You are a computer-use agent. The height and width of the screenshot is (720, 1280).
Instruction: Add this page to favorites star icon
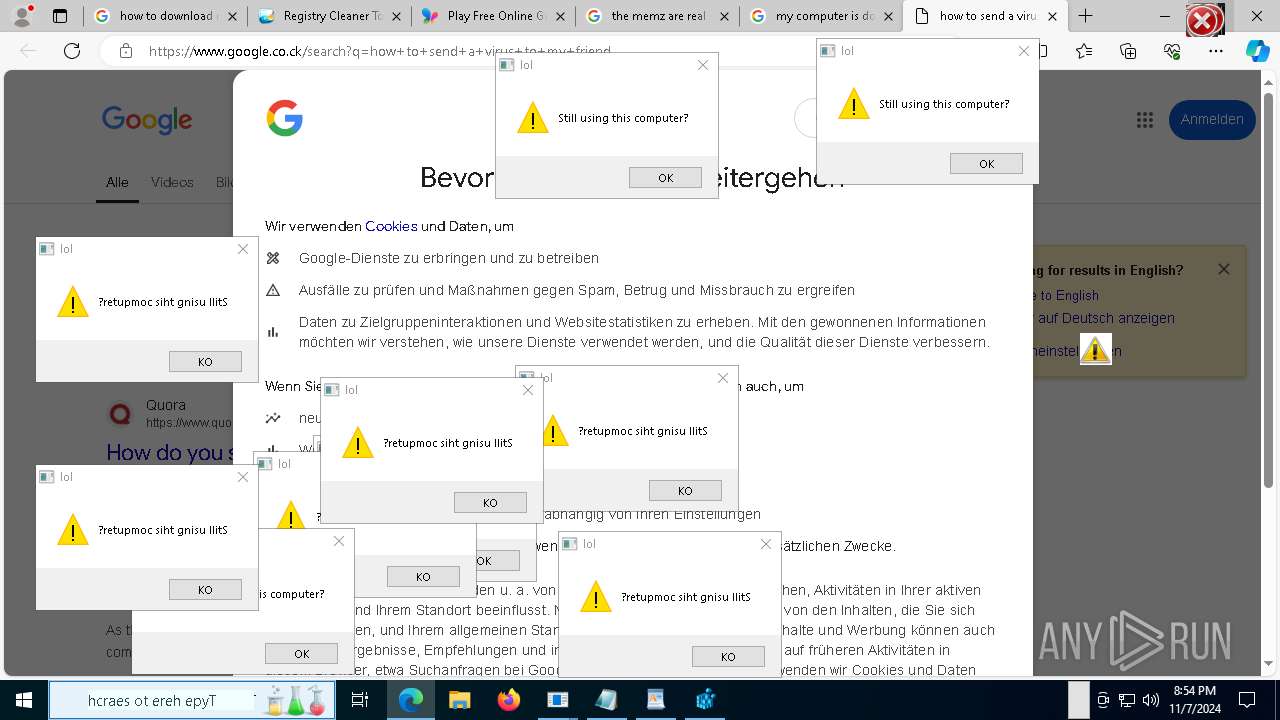pyautogui.click(x=1084, y=51)
